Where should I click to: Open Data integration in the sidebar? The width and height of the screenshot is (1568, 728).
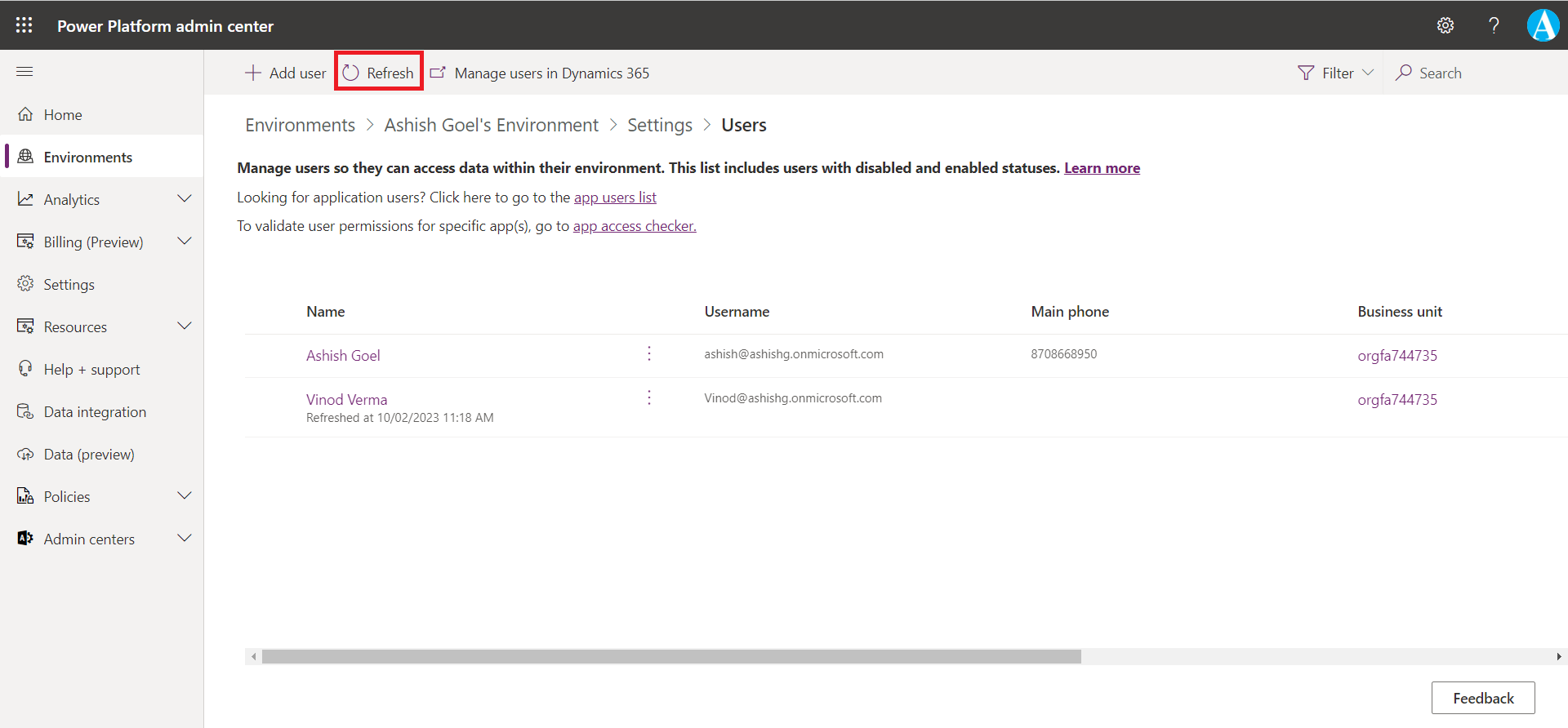tap(95, 412)
